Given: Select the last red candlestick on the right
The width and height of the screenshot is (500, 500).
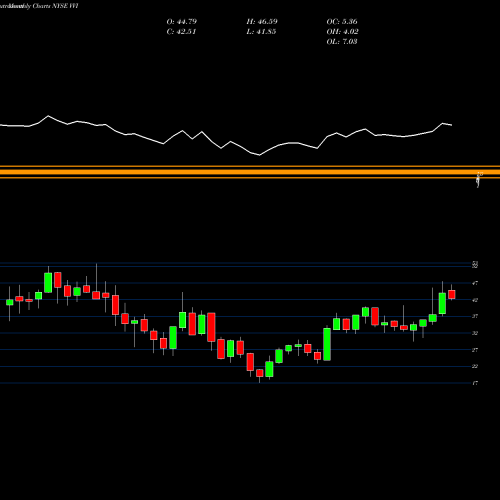Looking at the screenshot, I should pyautogui.click(x=452, y=294).
